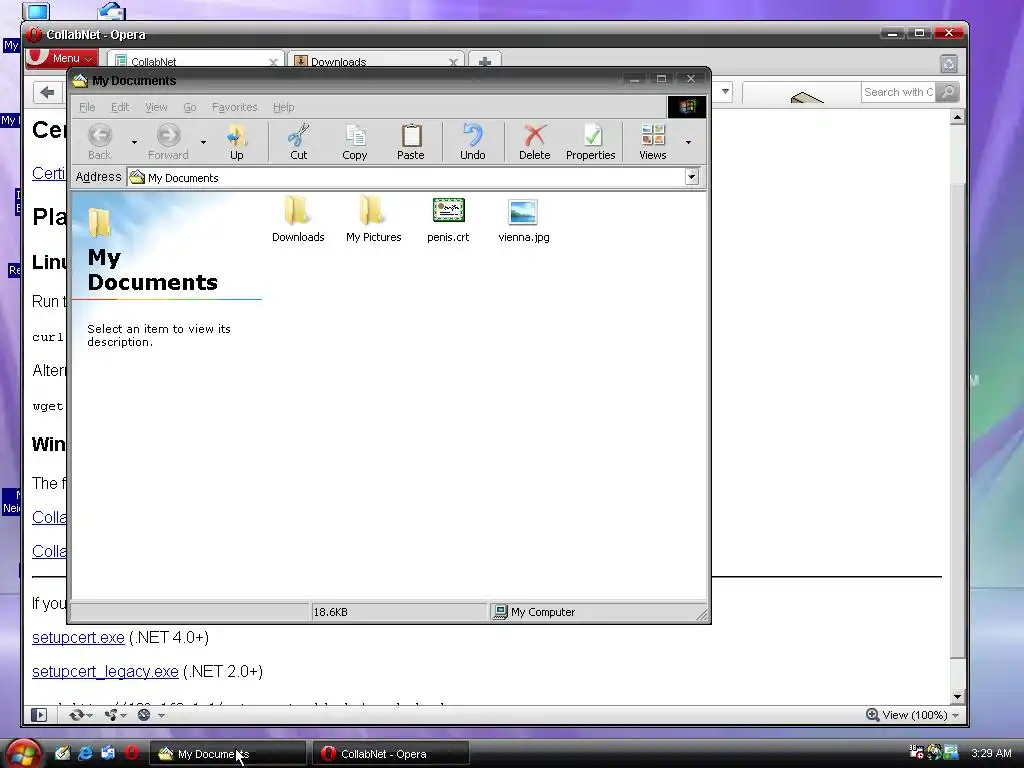The image size is (1024, 768).
Task: Open the View menu in My Documents
Action: [x=156, y=107]
